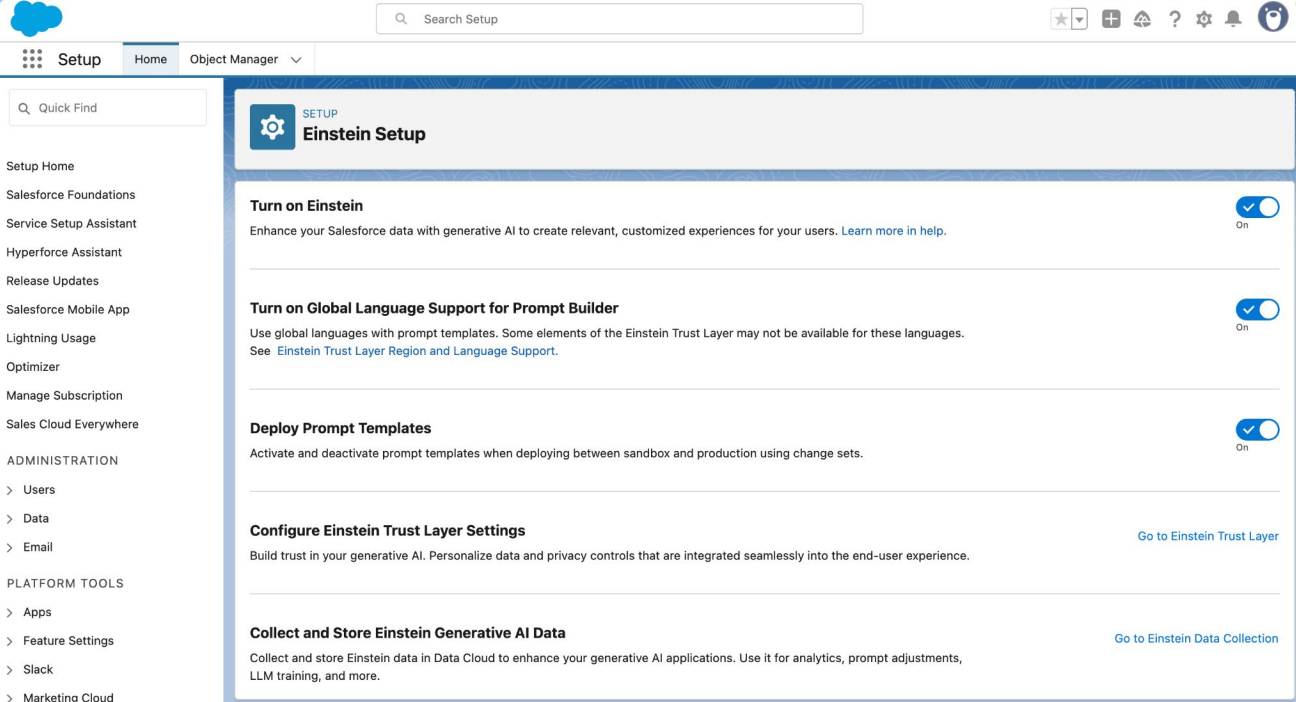Open the Object Manager dropdown chevron
Viewport: 1296px width, 702px height.
tap(296, 60)
